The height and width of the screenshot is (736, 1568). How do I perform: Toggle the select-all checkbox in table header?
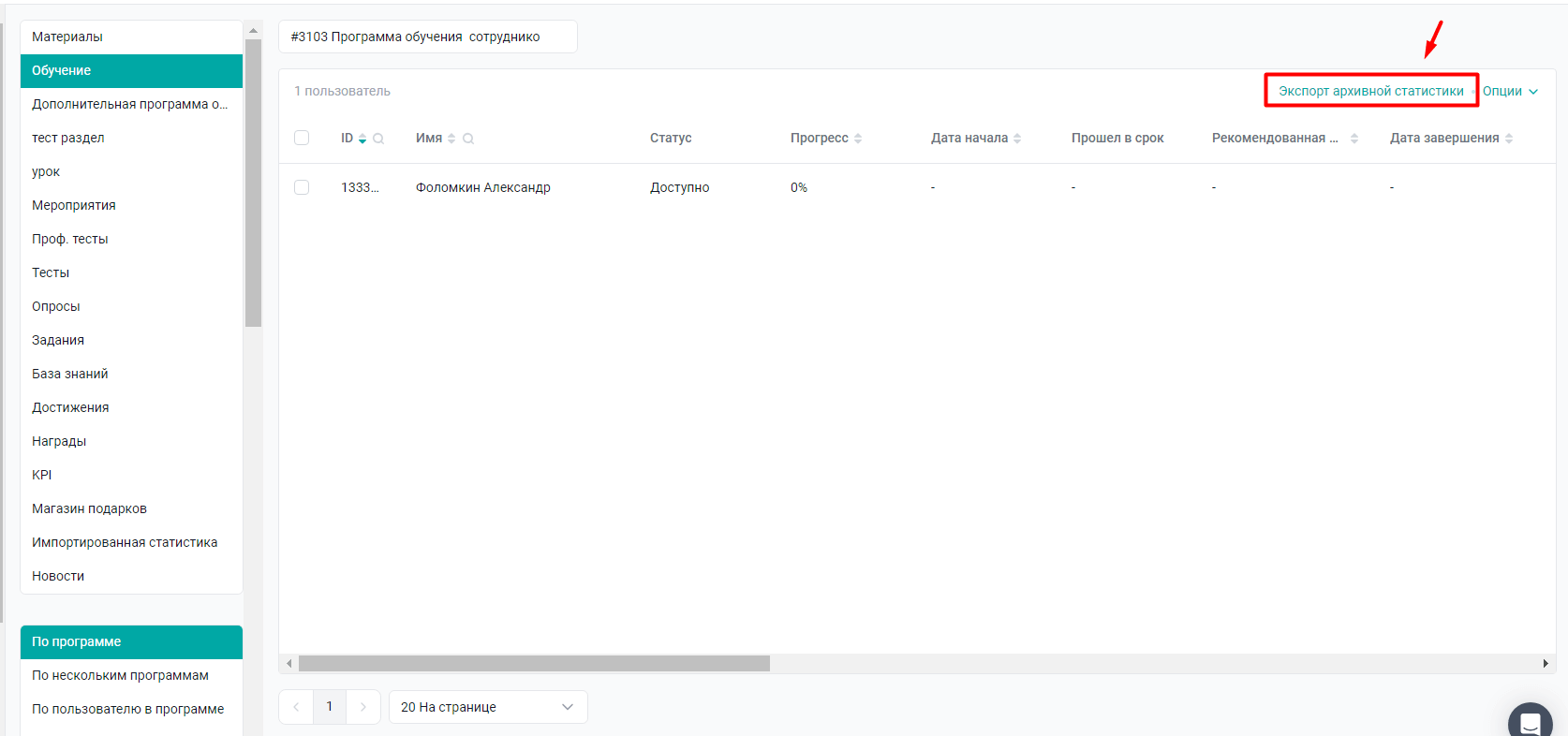[302, 138]
